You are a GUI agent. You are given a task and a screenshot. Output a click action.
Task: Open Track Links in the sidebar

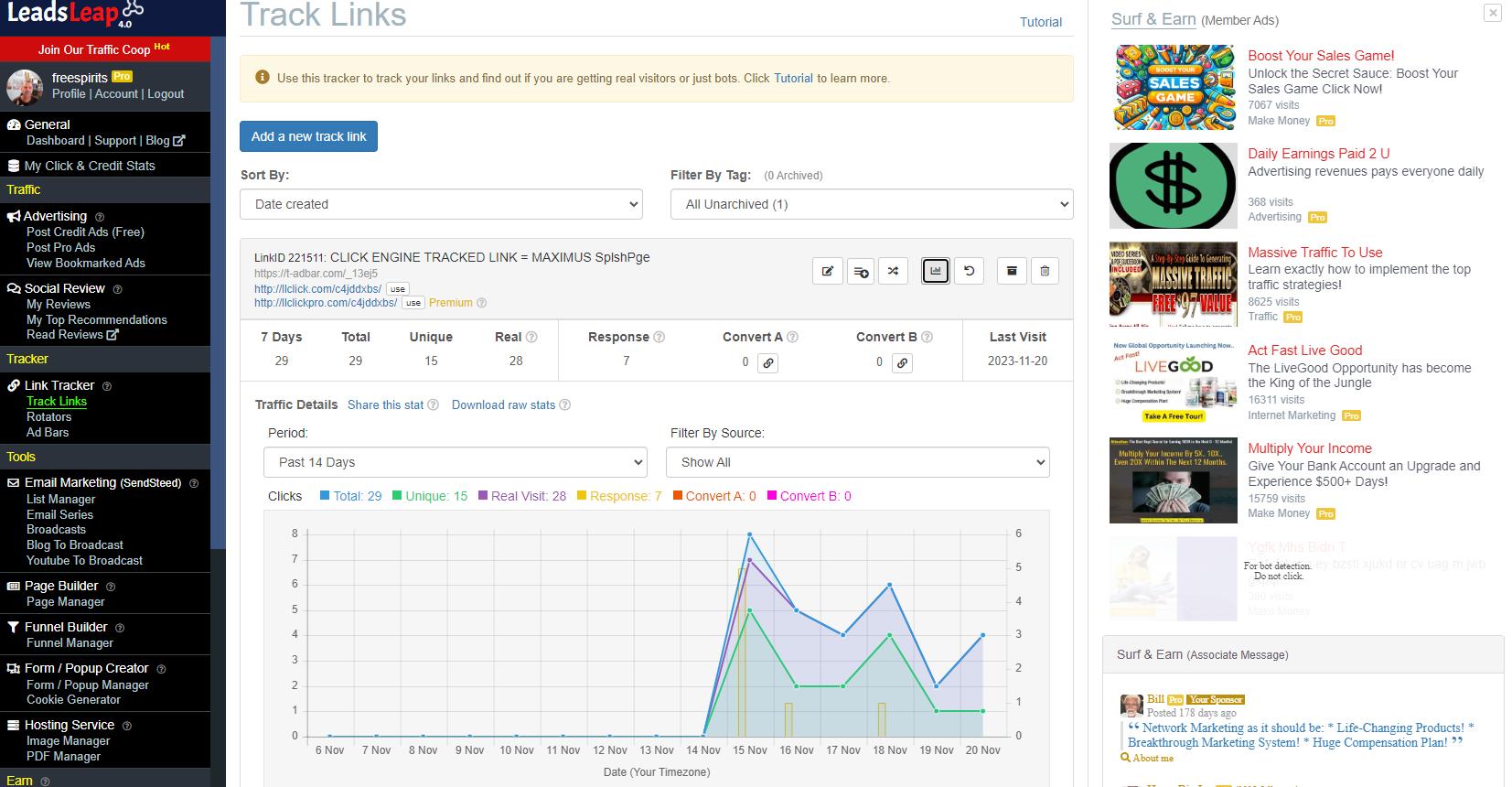point(57,402)
